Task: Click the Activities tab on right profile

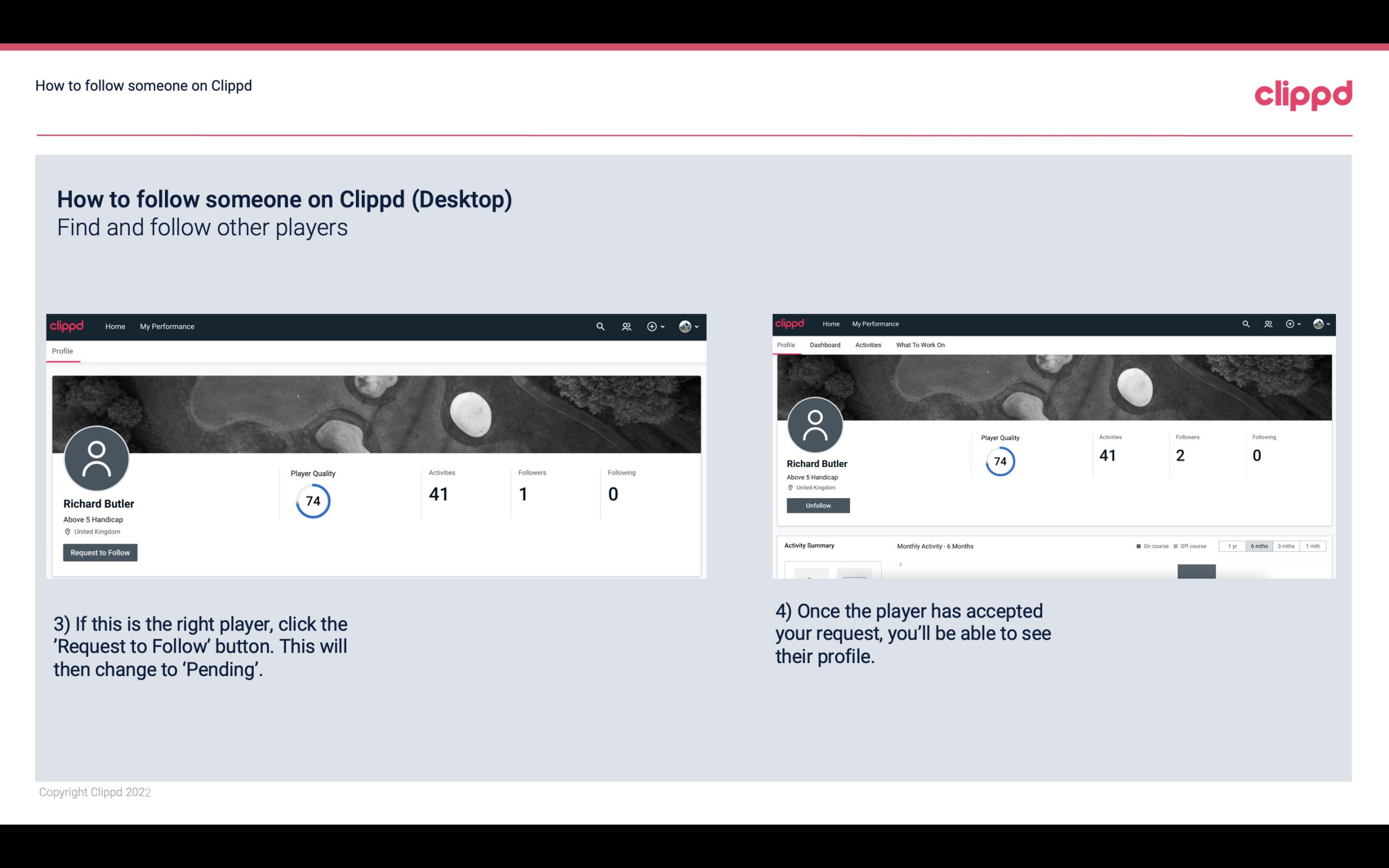Action: click(868, 345)
